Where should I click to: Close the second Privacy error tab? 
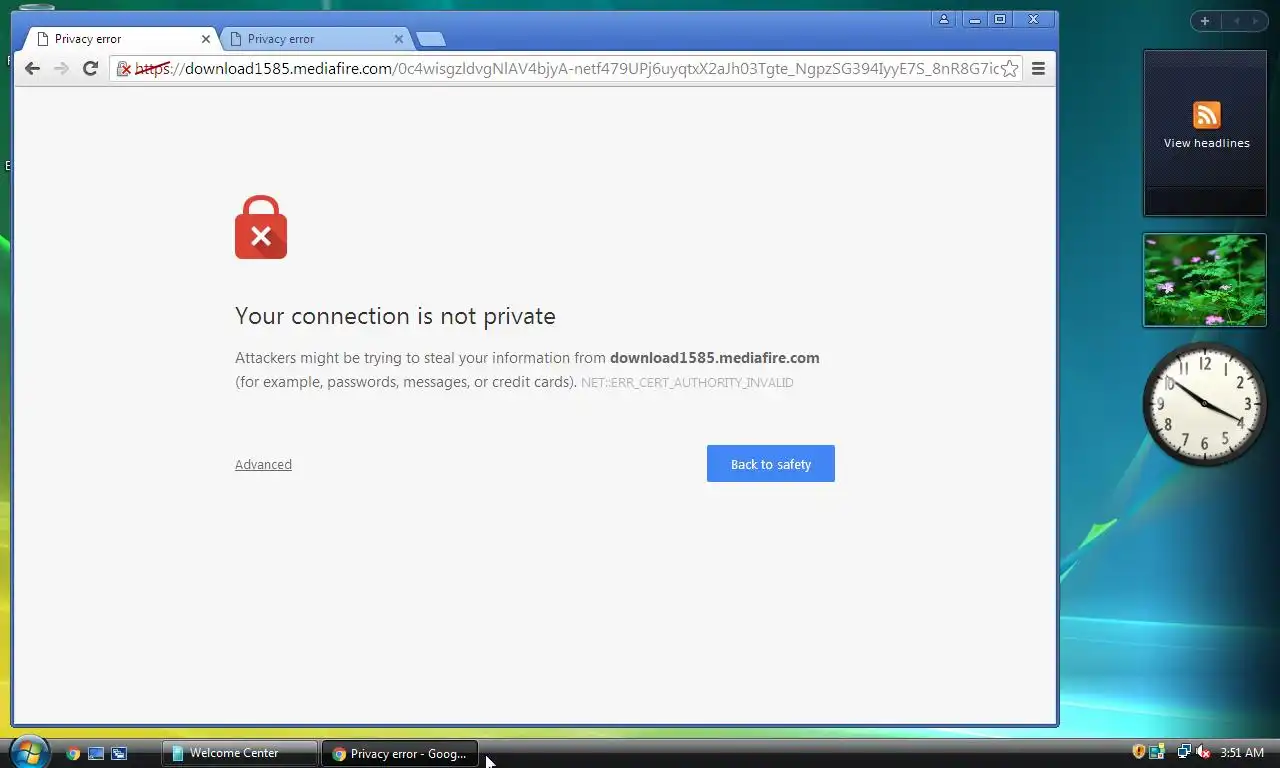point(399,39)
